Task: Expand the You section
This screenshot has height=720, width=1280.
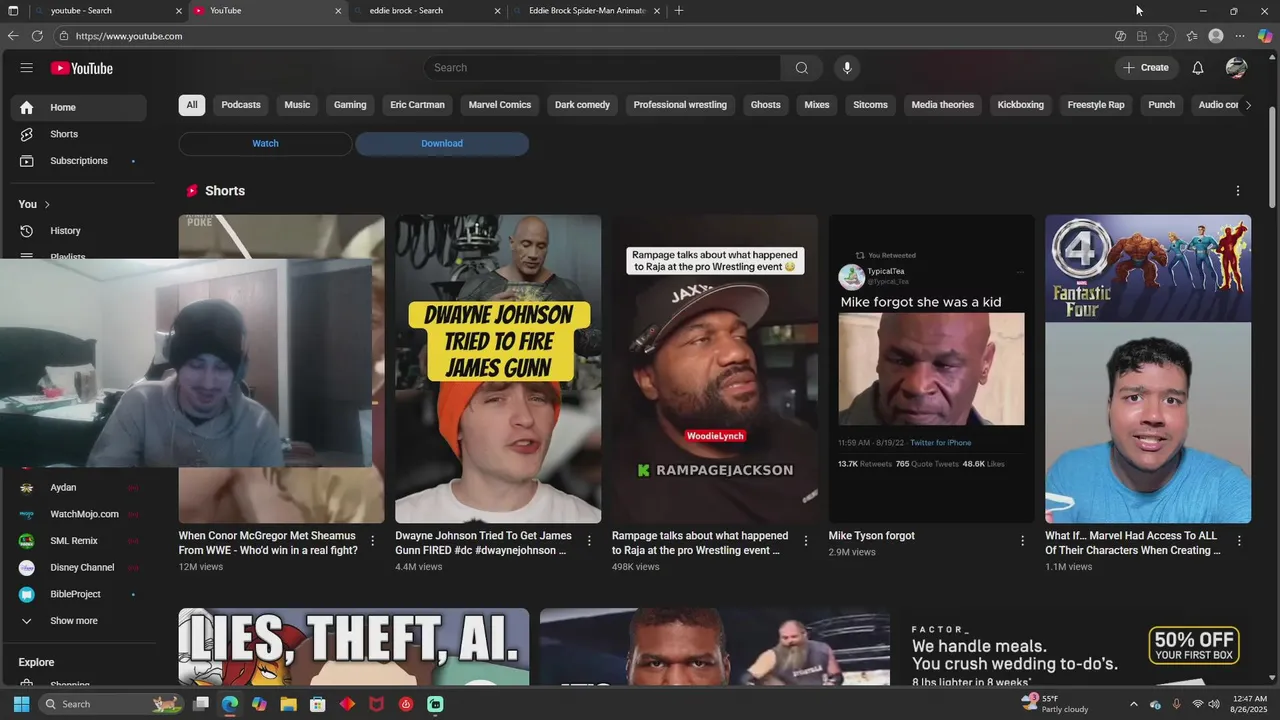Action: point(34,204)
